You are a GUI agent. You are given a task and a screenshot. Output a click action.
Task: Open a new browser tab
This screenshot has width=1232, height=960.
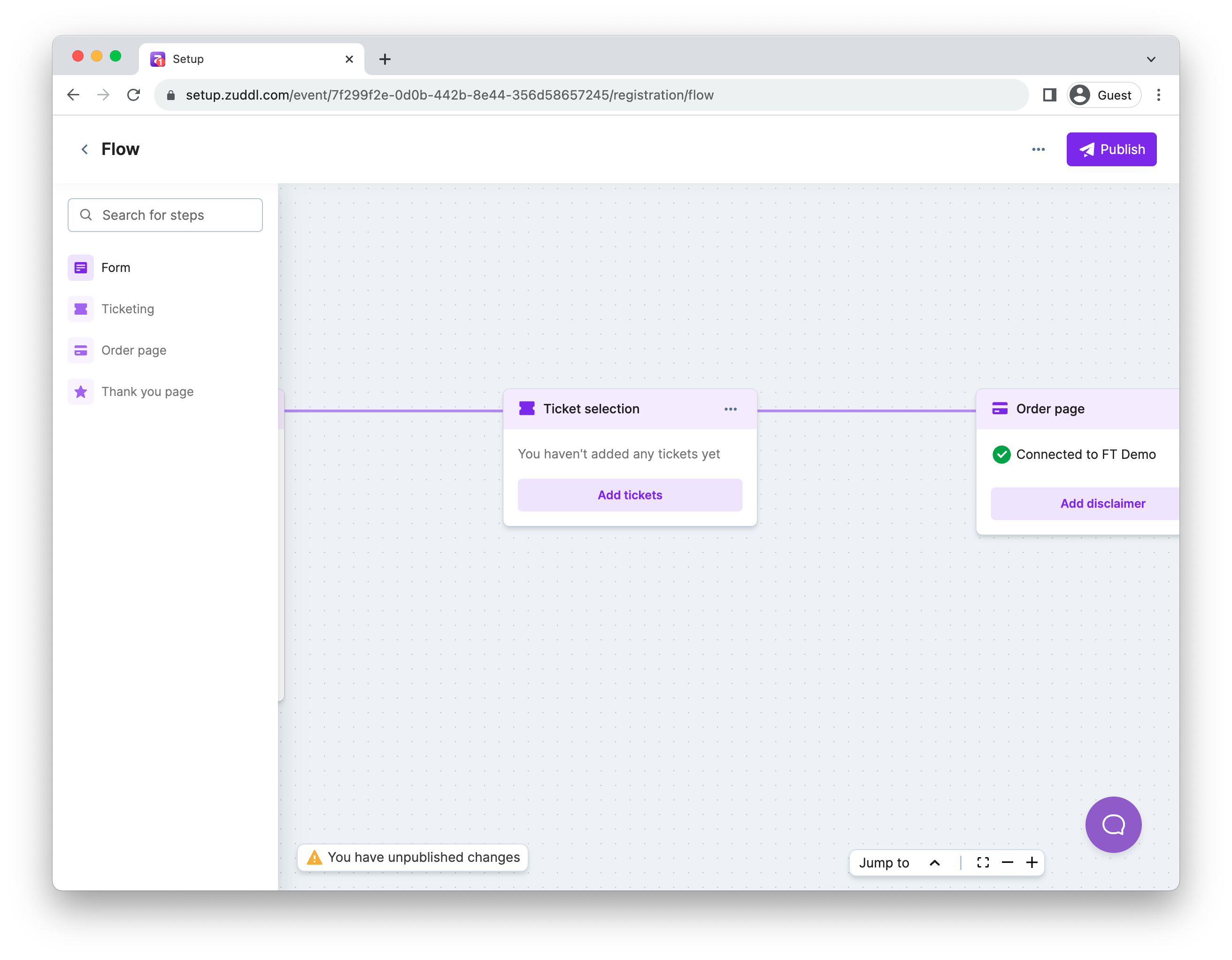[x=385, y=59]
